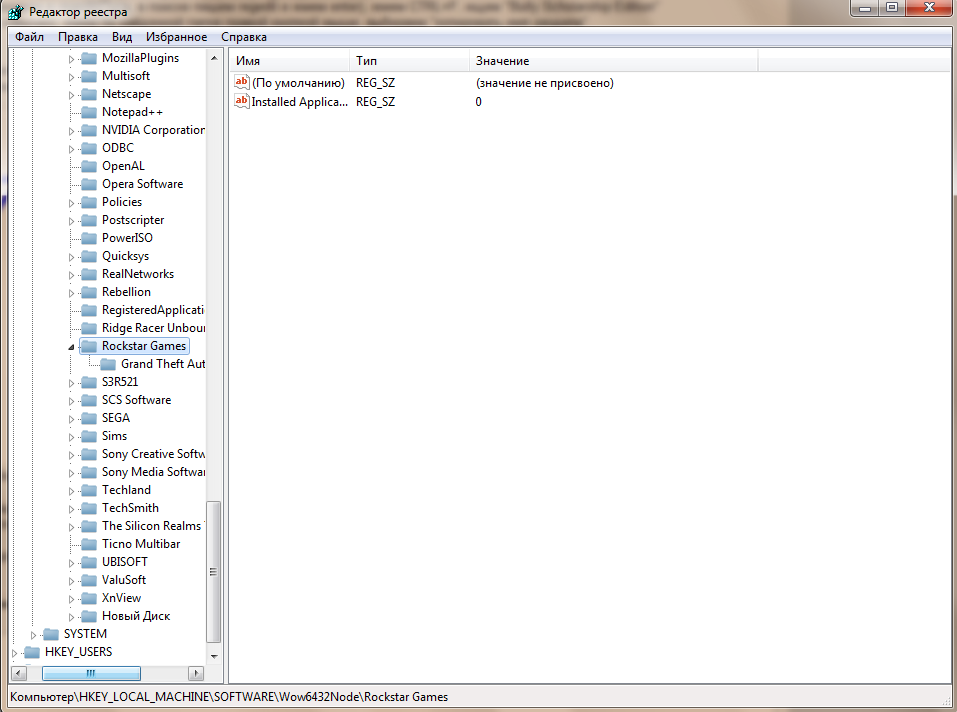
Task: Click the tree's scroll left arrow
Action: pos(19,674)
